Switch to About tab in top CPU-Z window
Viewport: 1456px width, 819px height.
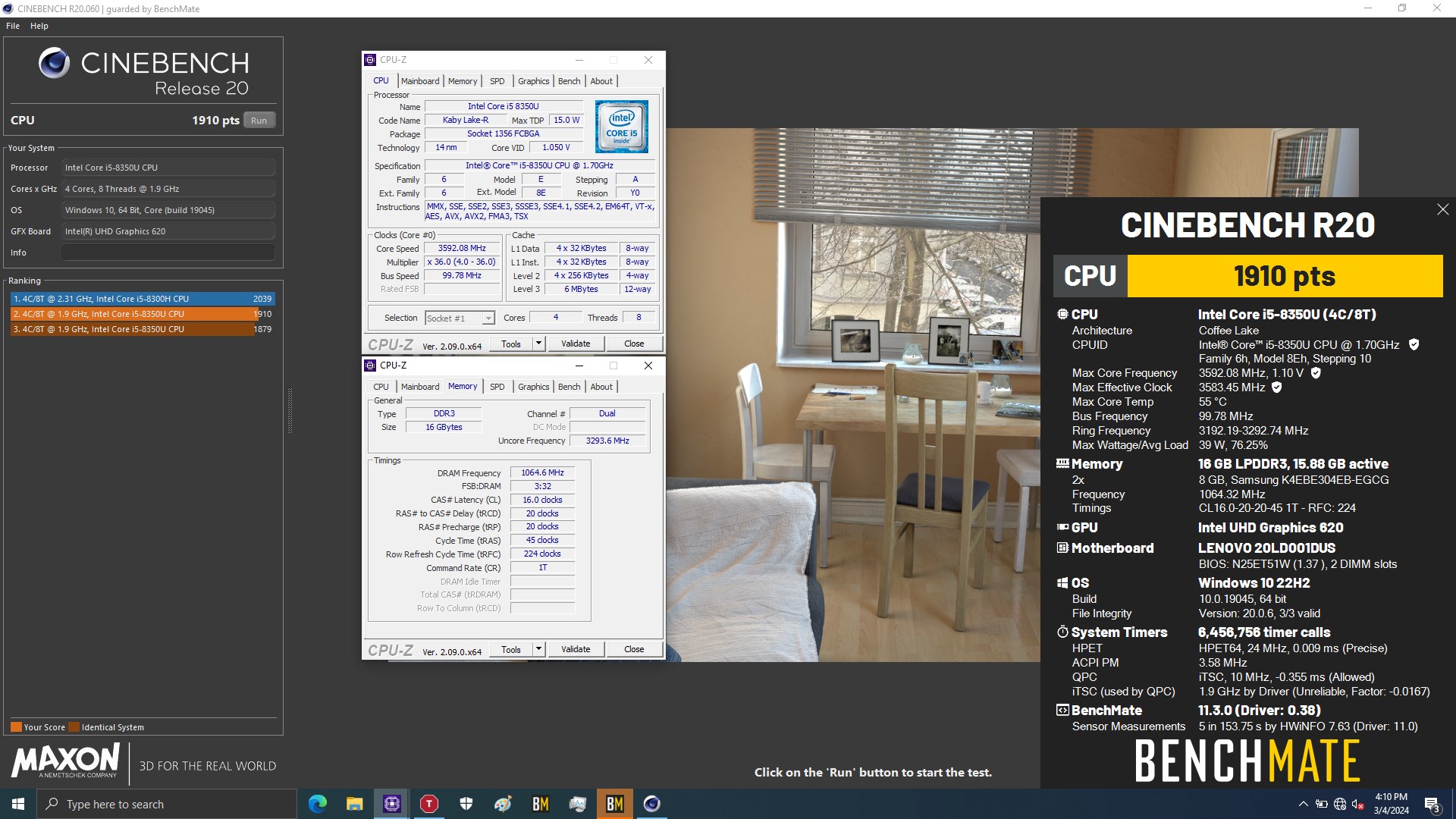tap(601, 81)
